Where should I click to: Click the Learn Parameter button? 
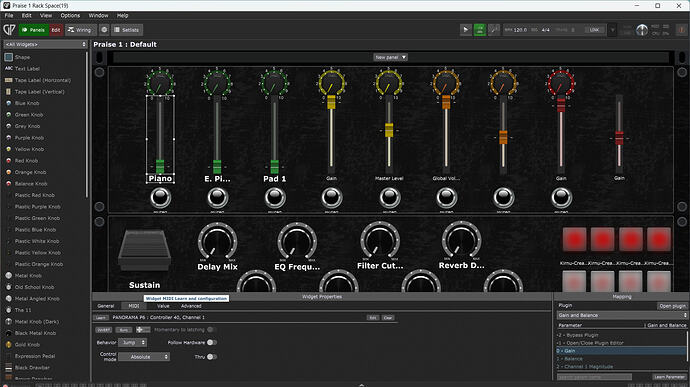click(669, 377)
